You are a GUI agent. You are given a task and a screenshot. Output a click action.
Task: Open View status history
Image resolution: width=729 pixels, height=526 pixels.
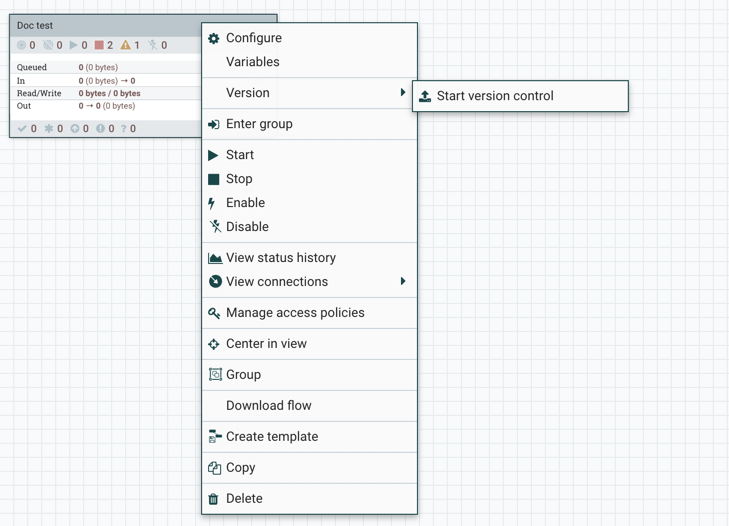click(280, 258)
